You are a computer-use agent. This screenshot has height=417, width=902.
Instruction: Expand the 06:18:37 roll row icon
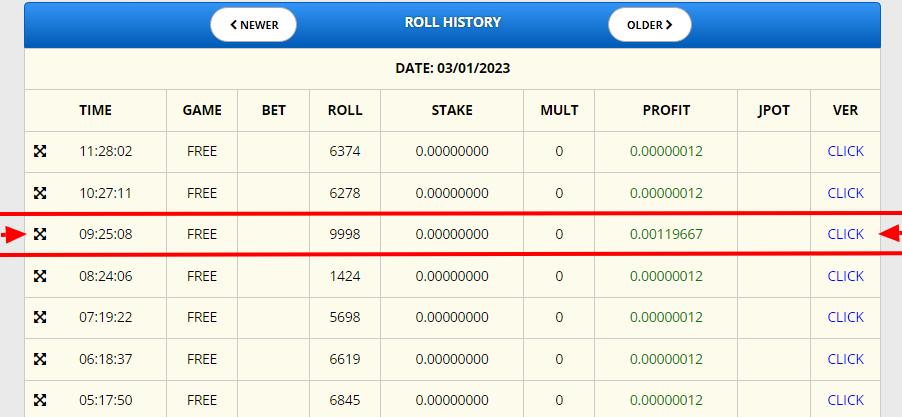point(40,359)
